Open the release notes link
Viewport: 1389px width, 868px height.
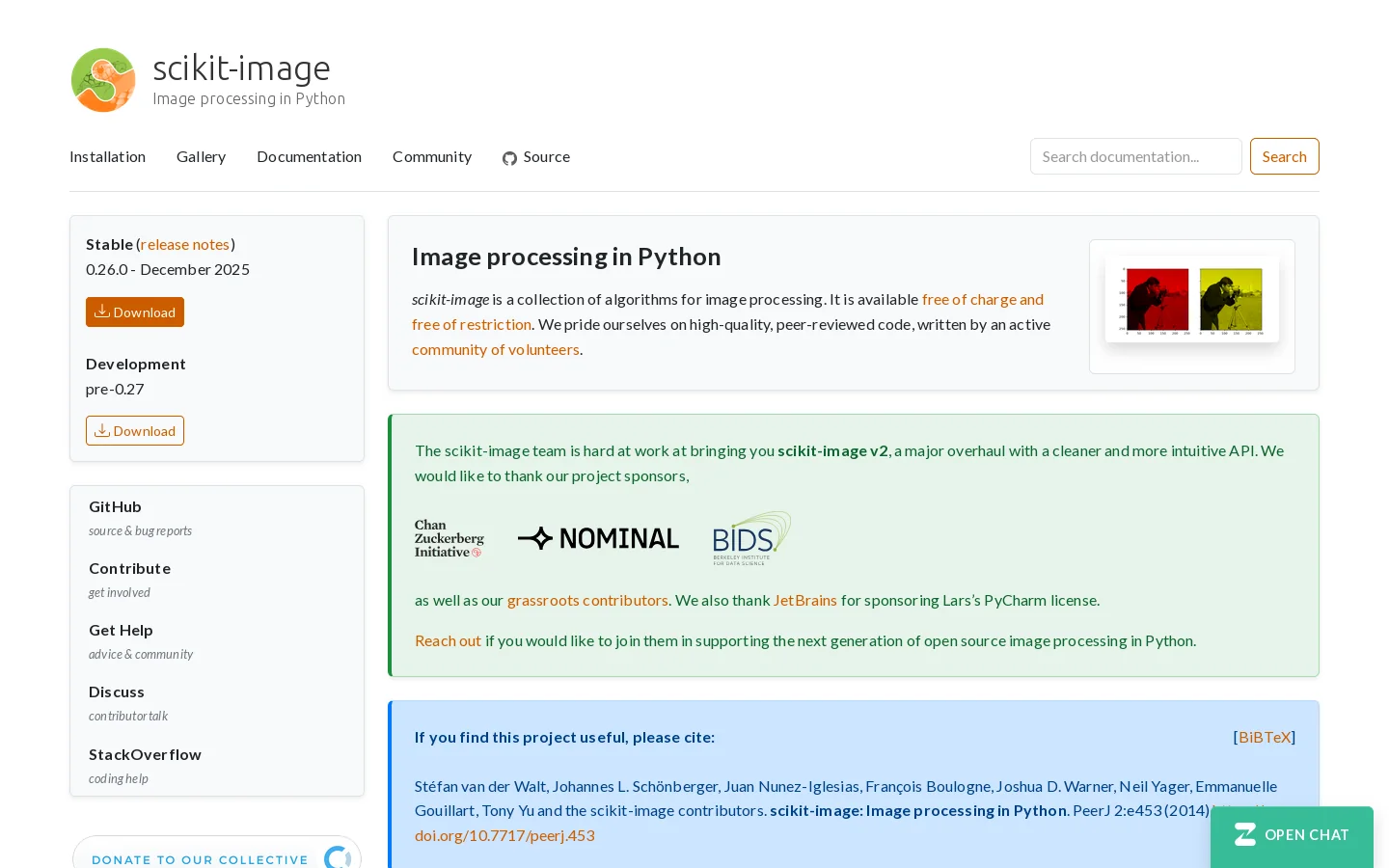[x=185, y=245]
